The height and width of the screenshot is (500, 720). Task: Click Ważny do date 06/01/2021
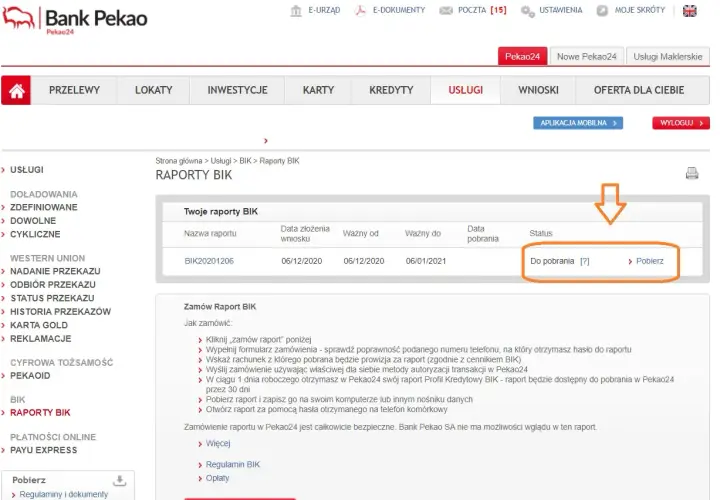[x=426, y=261]
